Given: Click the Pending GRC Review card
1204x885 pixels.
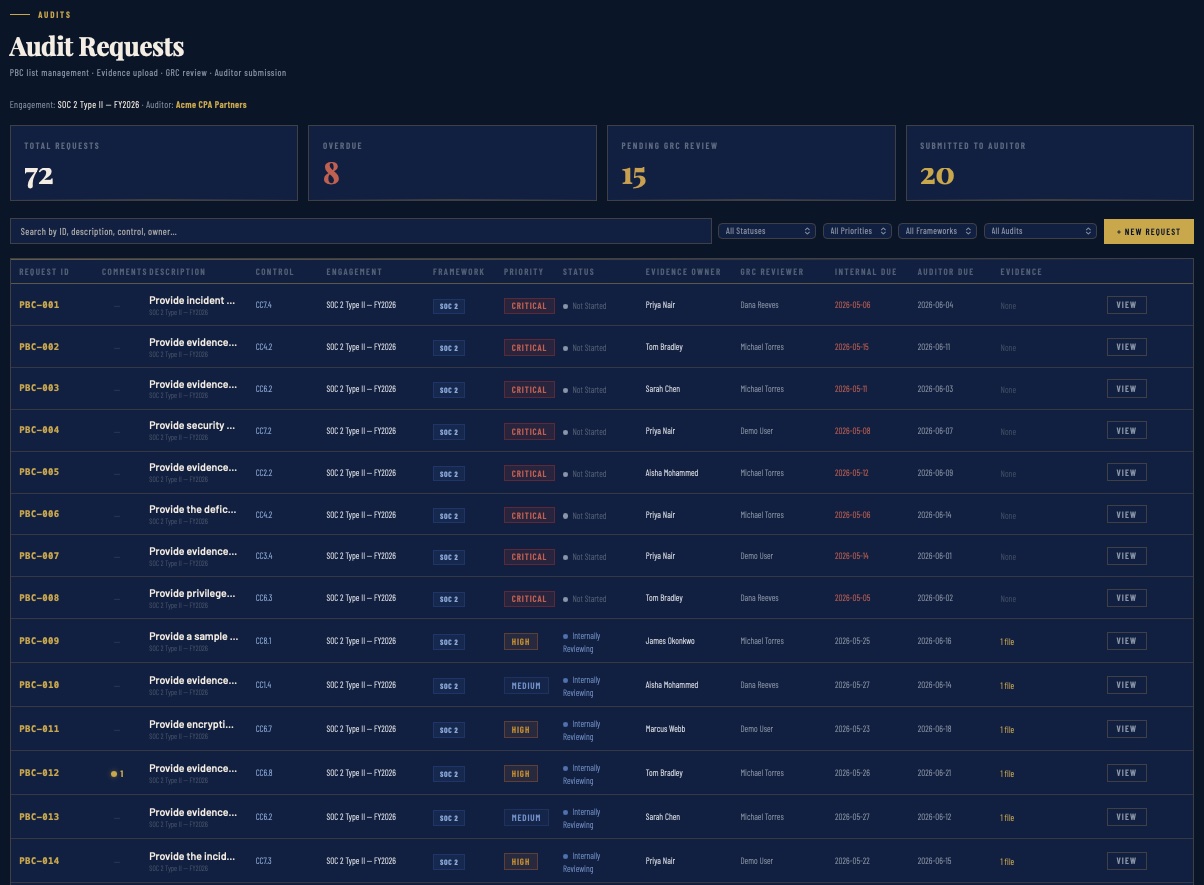Looking at the screenshot, I should pyautogui.click(x=751, y=163).
